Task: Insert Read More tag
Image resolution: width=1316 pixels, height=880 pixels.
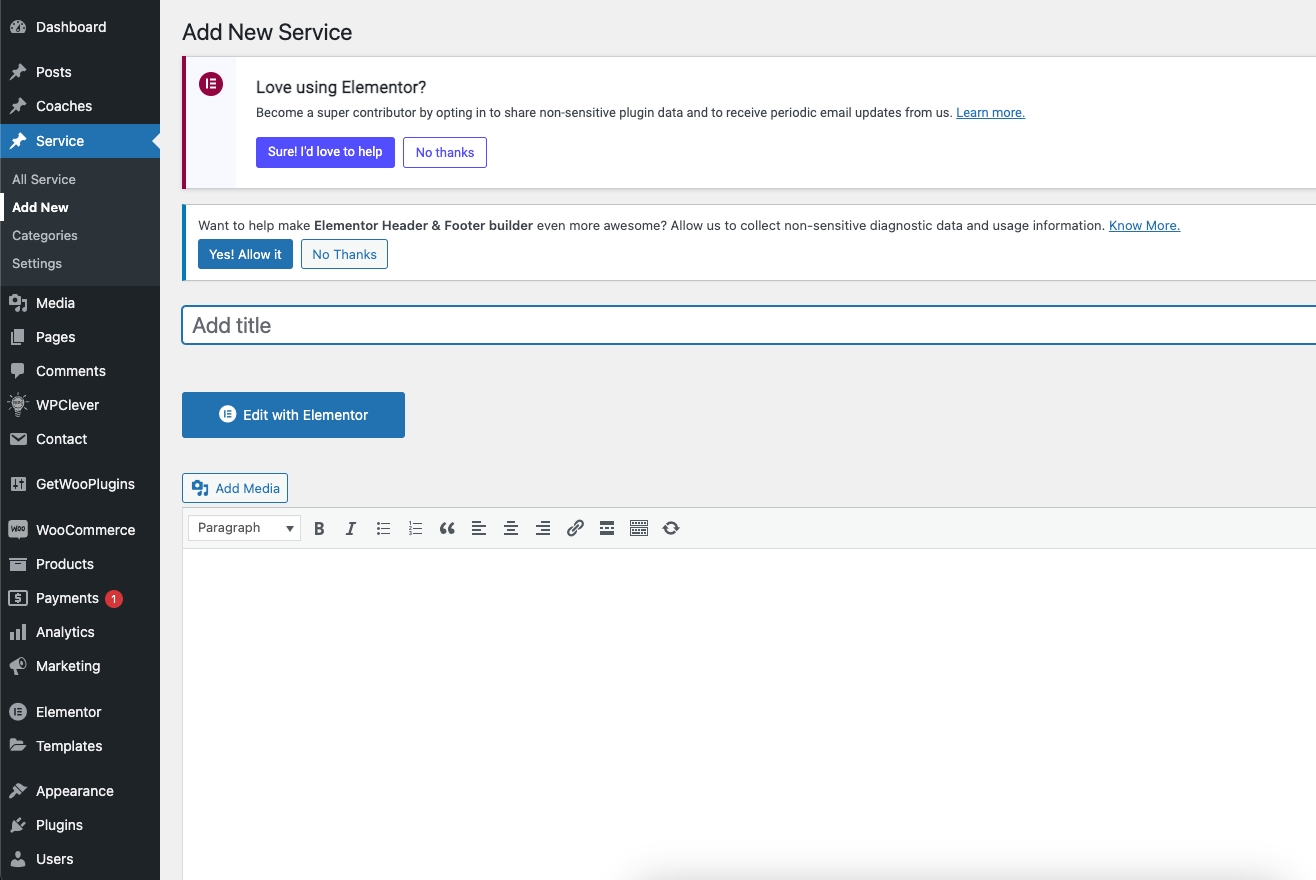Action: tap(607, 528)
